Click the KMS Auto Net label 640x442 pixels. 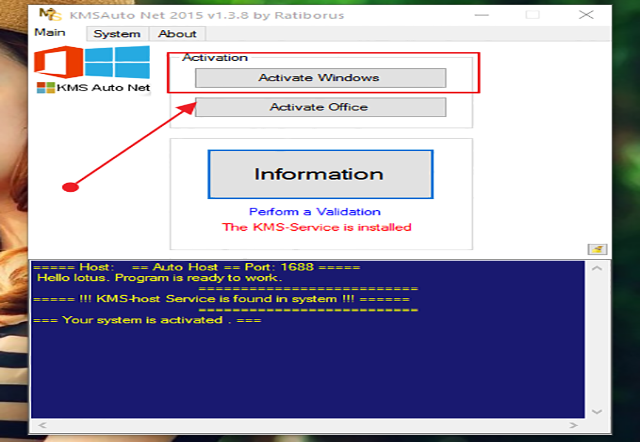click(93, 87)
